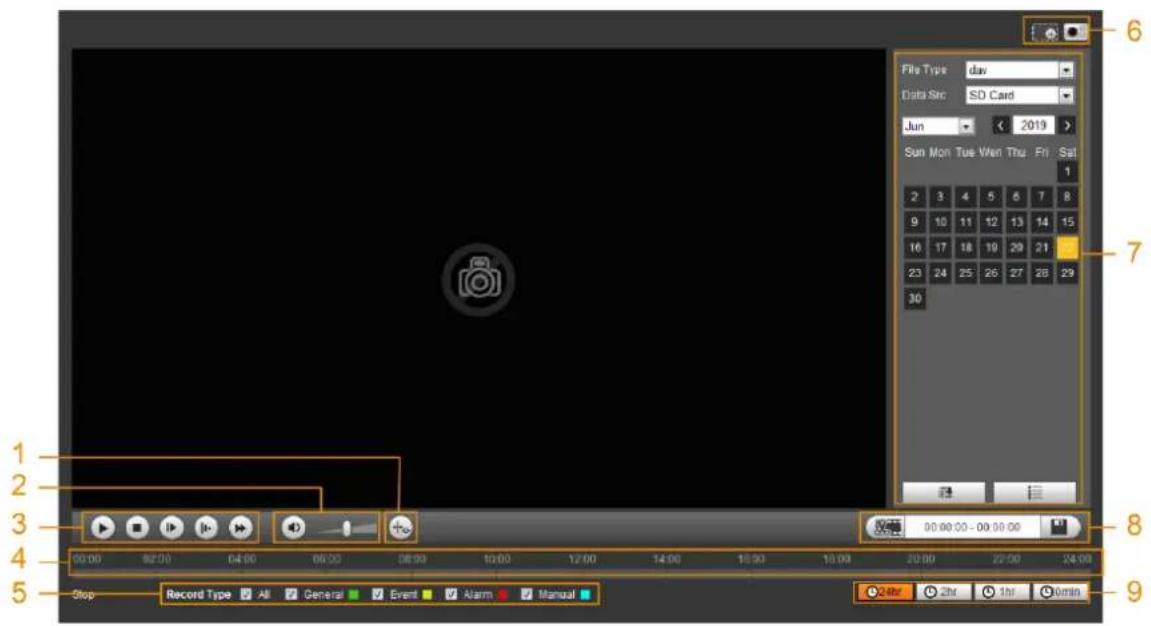Click the red Alarm color swatch
Viewport: 1151px width, 626px height.
pos(503,594)
